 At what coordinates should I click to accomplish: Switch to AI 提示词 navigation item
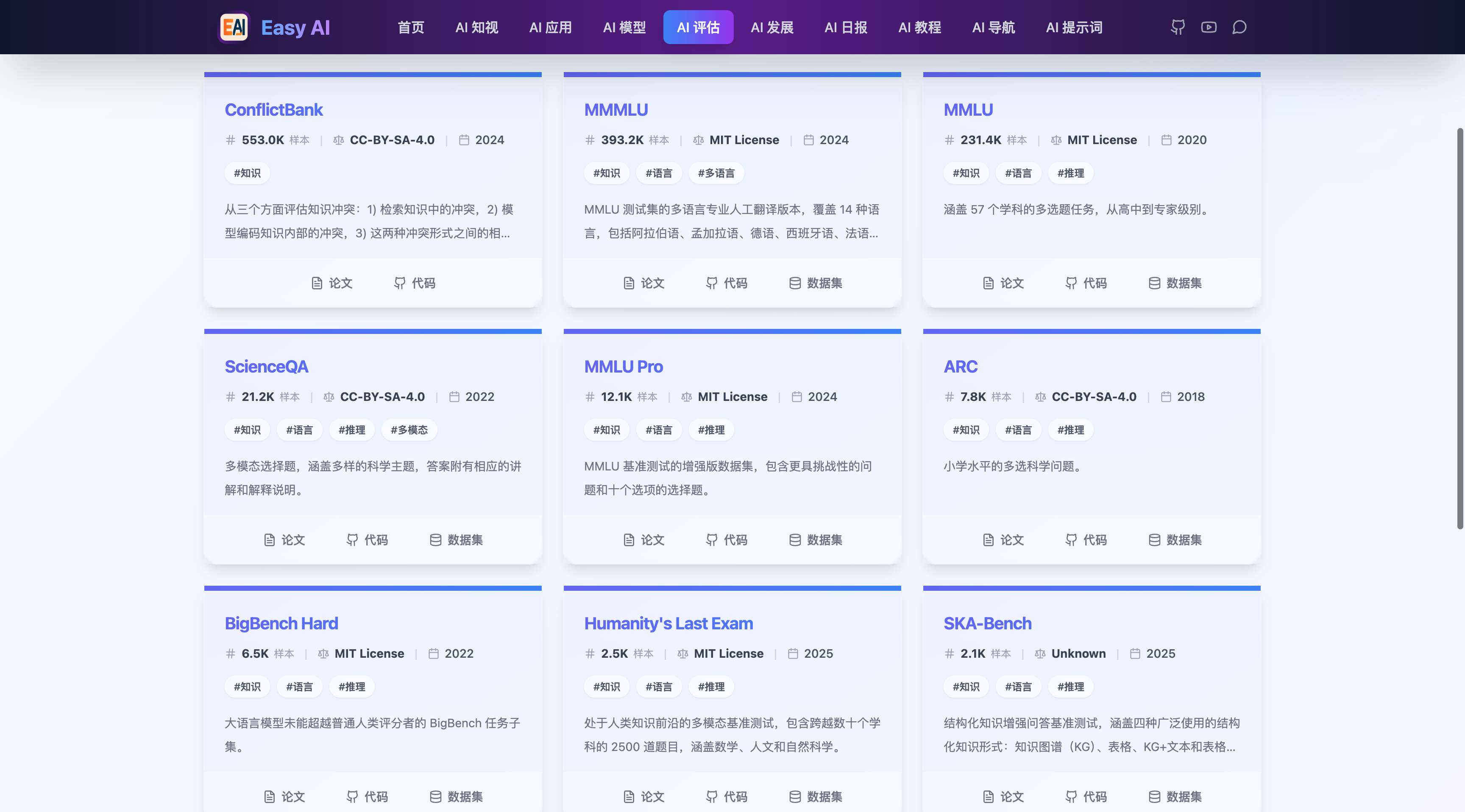pos(1074,27)
